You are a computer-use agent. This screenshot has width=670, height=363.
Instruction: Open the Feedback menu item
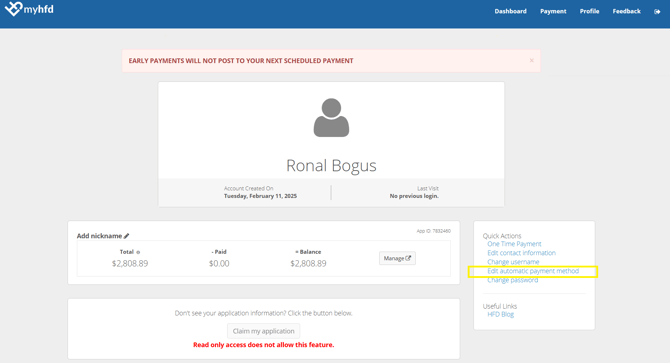(x=626, y=12)
